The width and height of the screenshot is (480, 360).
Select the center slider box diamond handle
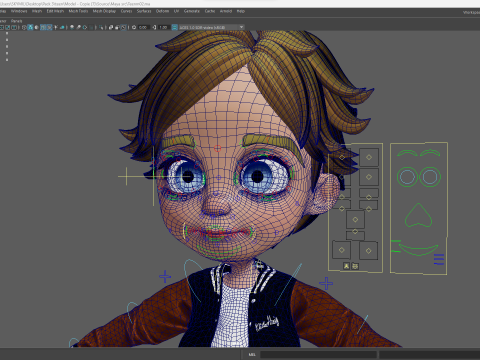coord(355,220)
